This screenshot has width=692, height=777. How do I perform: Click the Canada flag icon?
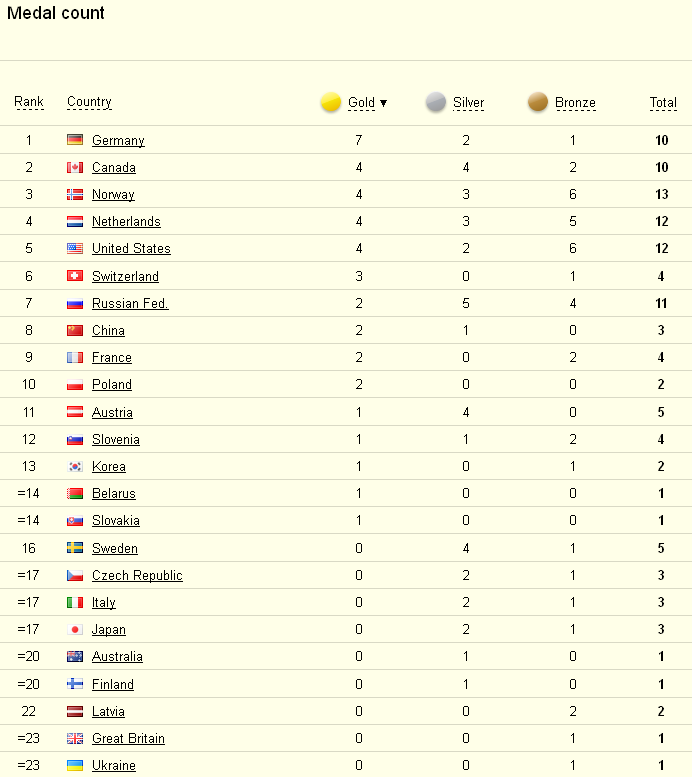75,167
